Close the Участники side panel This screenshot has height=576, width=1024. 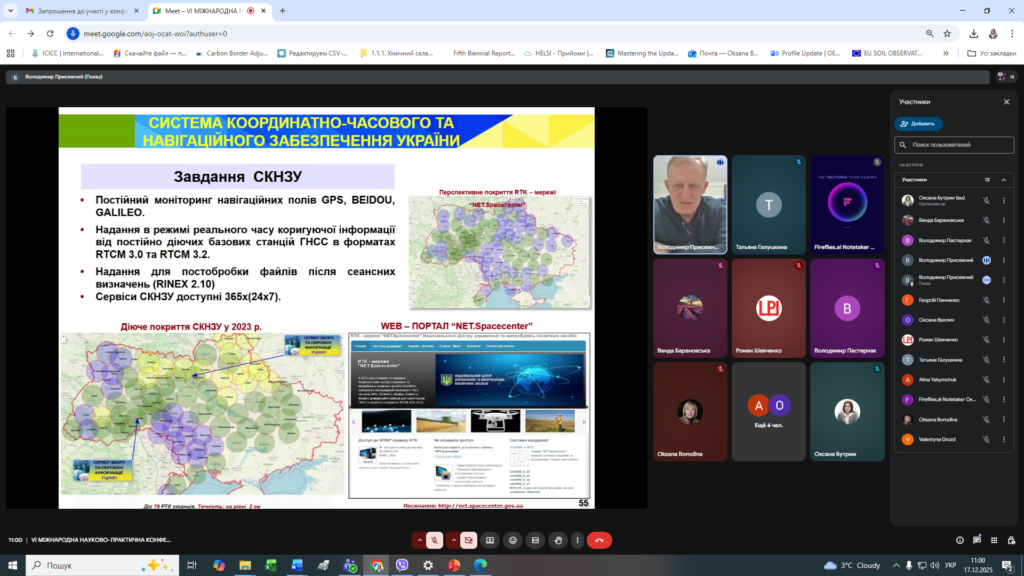(x=1006, y=102)
